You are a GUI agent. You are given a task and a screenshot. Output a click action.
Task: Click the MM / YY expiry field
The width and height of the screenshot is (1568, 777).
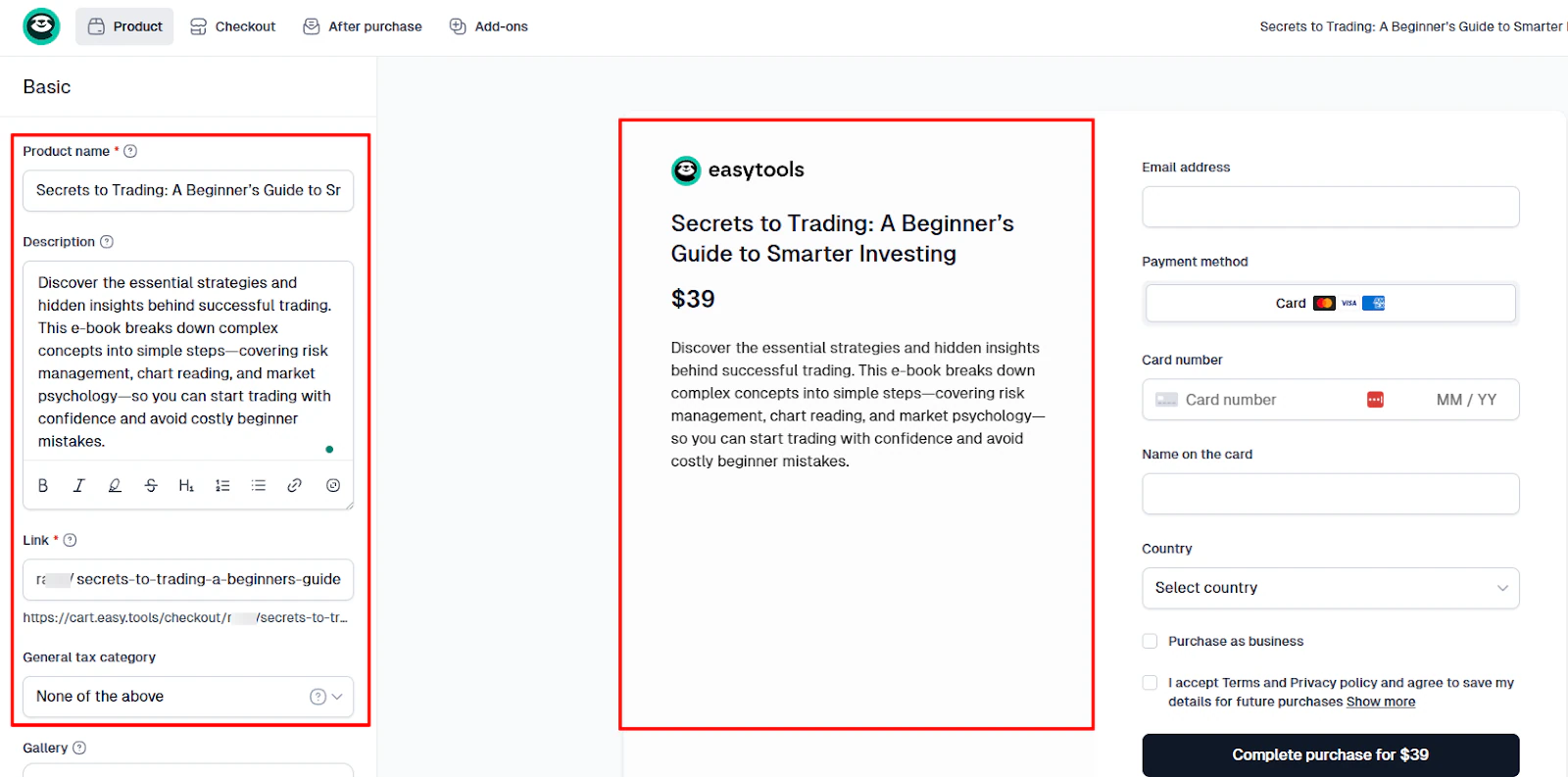click(x=1466, y=400)
